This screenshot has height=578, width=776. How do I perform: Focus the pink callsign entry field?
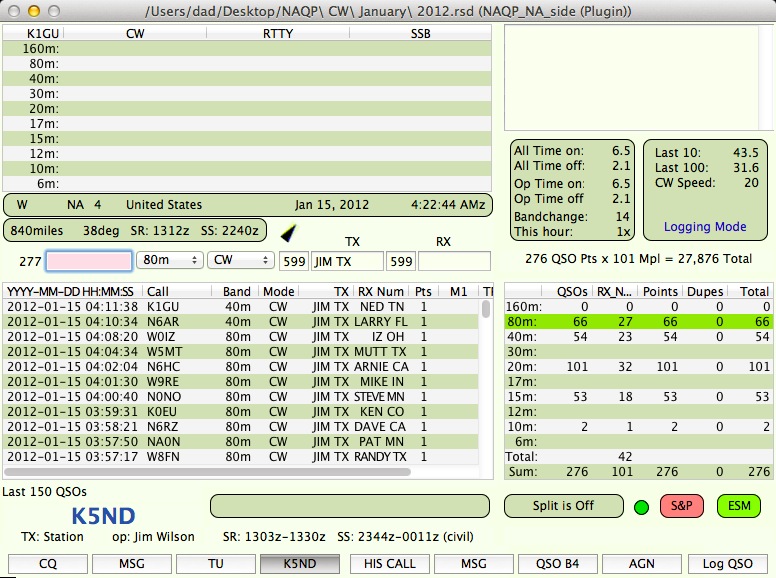[x=89, y=261]
